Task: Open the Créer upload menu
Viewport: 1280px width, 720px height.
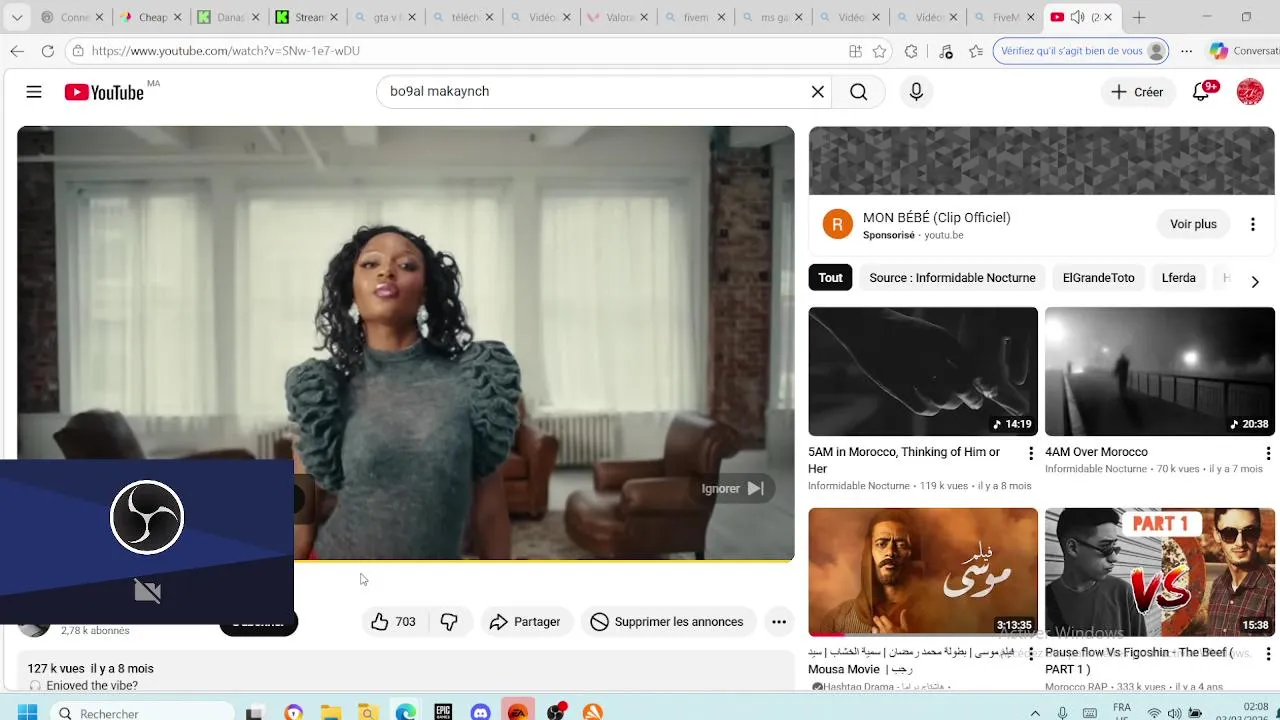Action: [x=1138, y=92]
